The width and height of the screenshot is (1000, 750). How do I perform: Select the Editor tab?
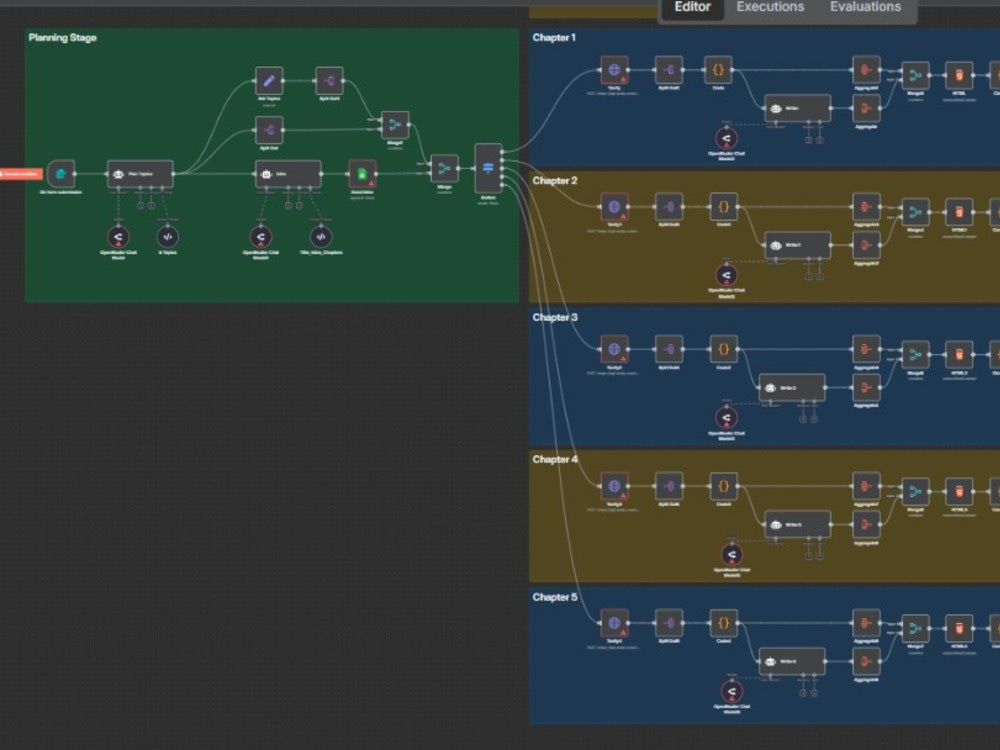[693, 7]
